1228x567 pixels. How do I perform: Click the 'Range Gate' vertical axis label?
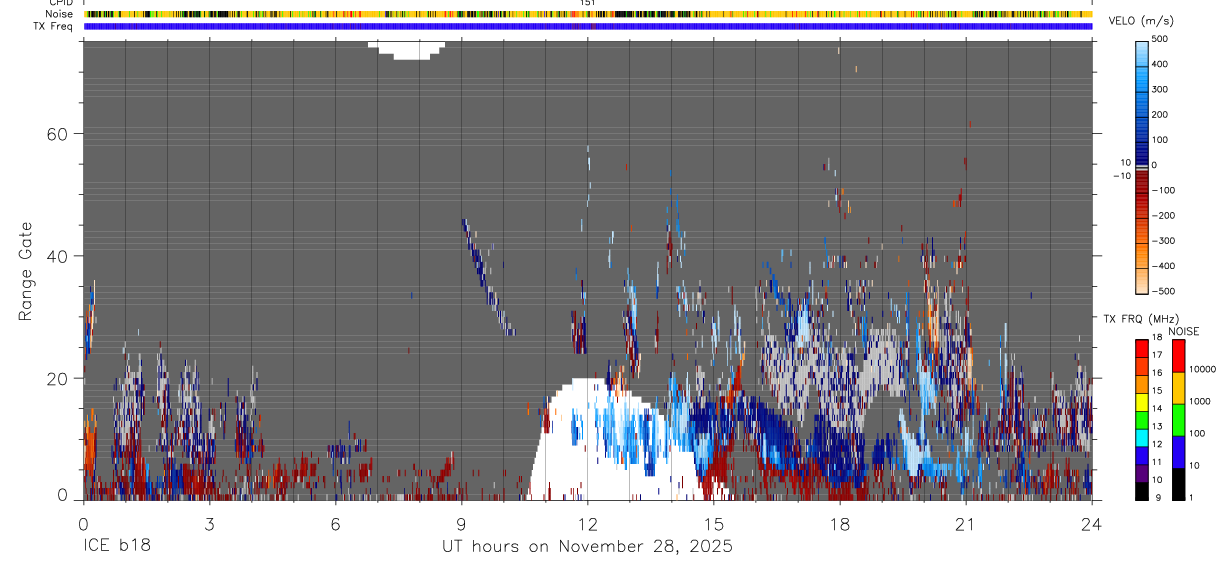pyautogui.click(x=25, y=269)
